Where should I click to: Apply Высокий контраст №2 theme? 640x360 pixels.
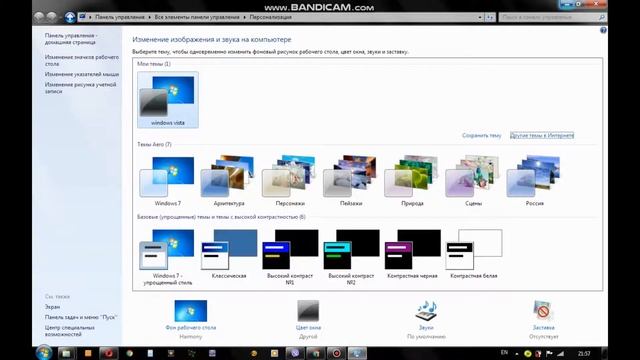[x=351, y=257]
